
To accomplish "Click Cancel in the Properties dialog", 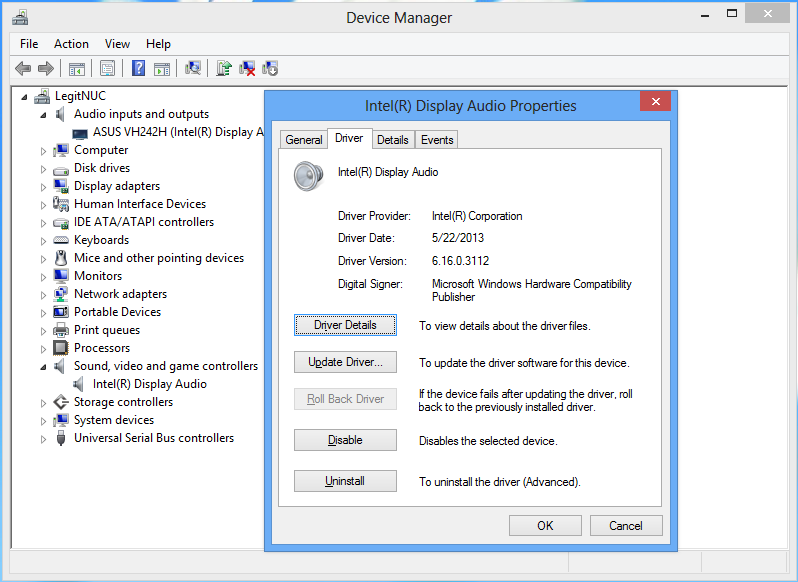I will point(626,526).
